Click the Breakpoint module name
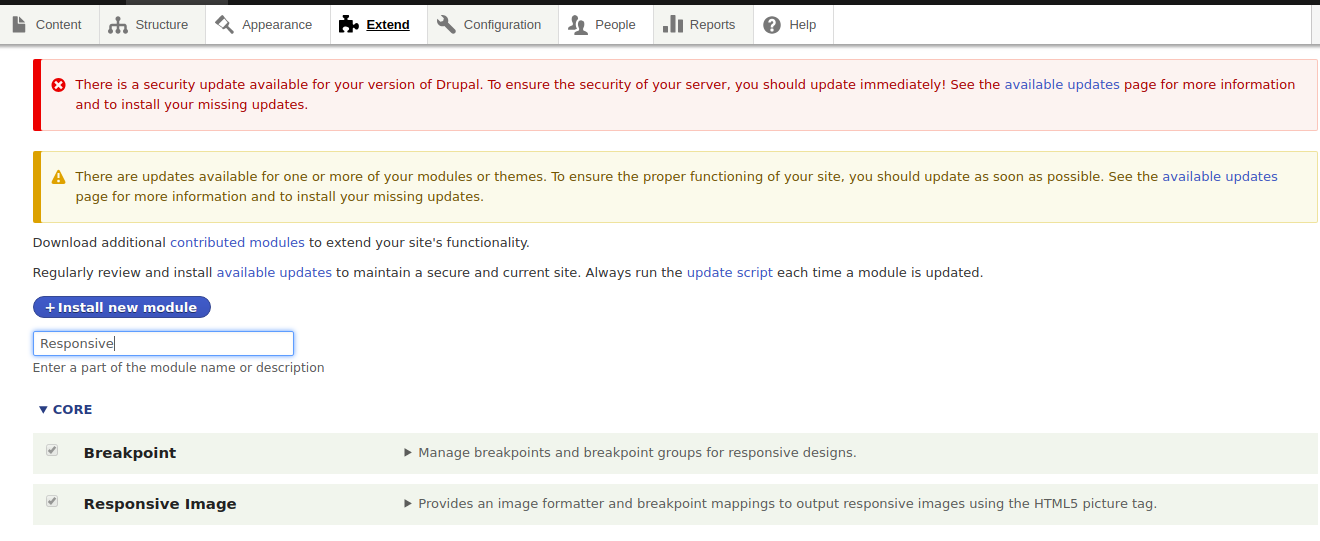The image size is (1320, 541). click(x=130, y=453)
